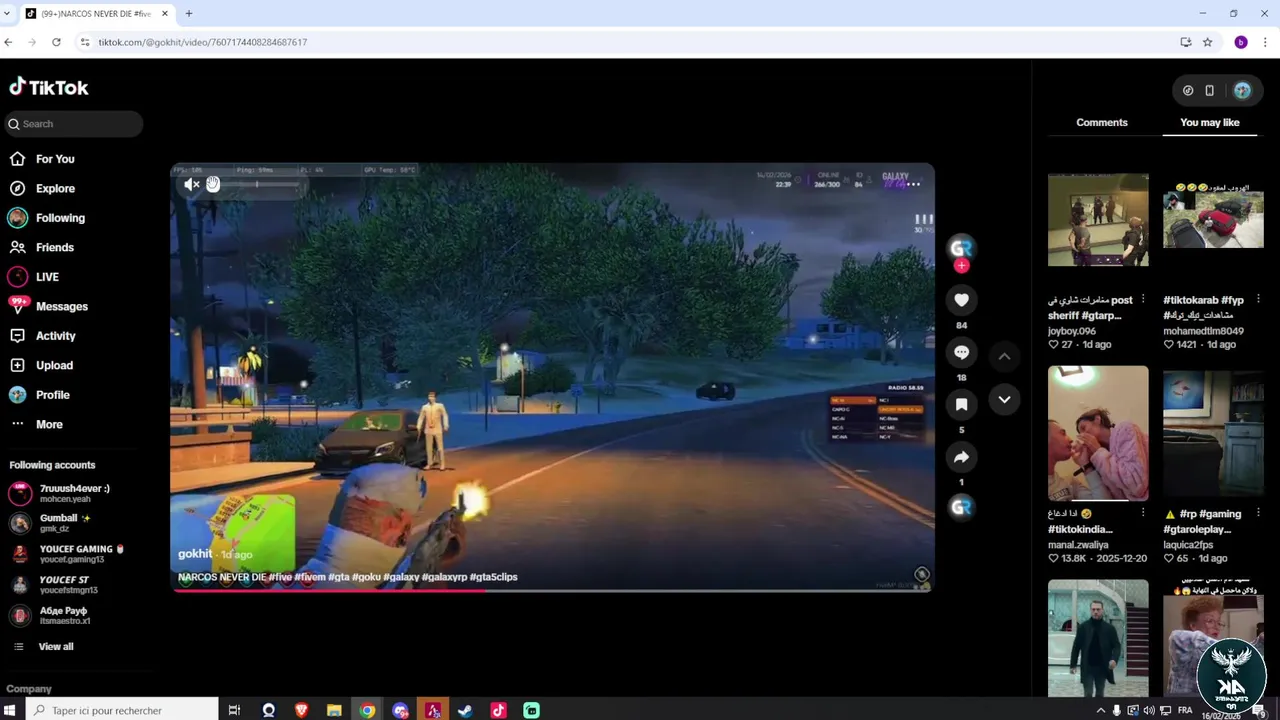
Task: Open Steam from the taskbar
Action: pos(465,710)
